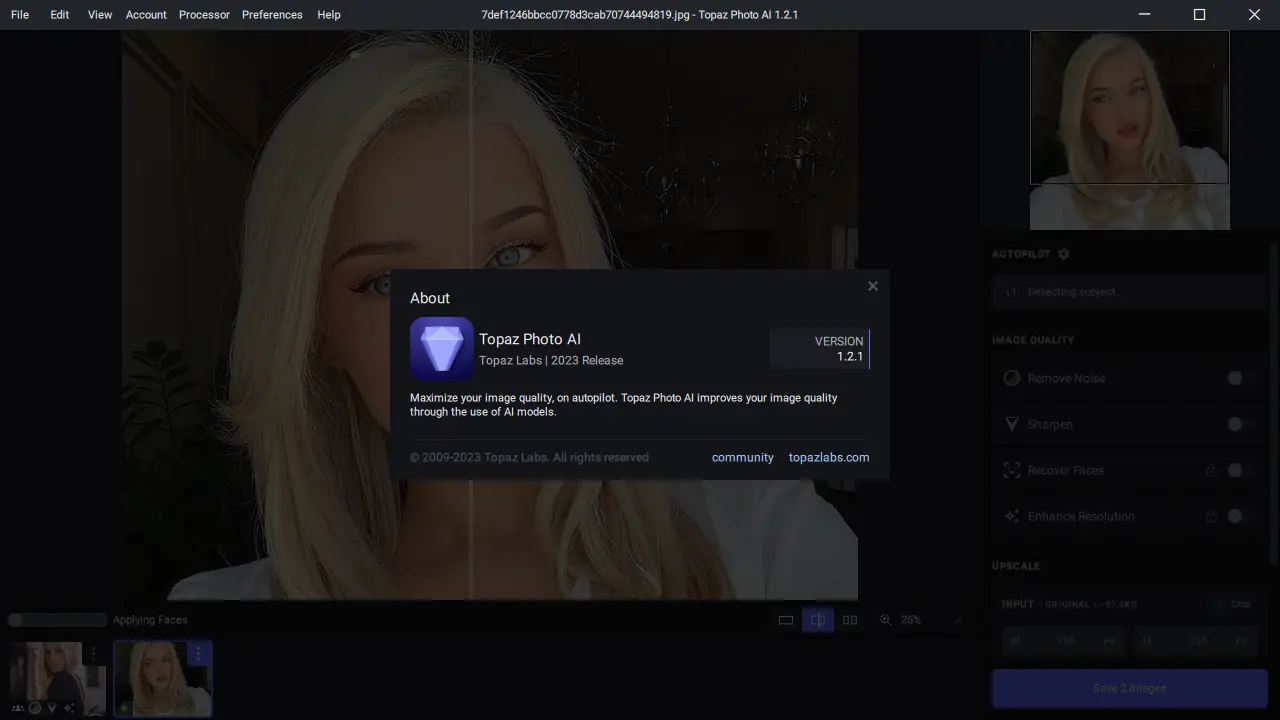Click the lock icon beside Enhance Resolution
Viewport: 1280px width, 720px height.
point(1211,516)
